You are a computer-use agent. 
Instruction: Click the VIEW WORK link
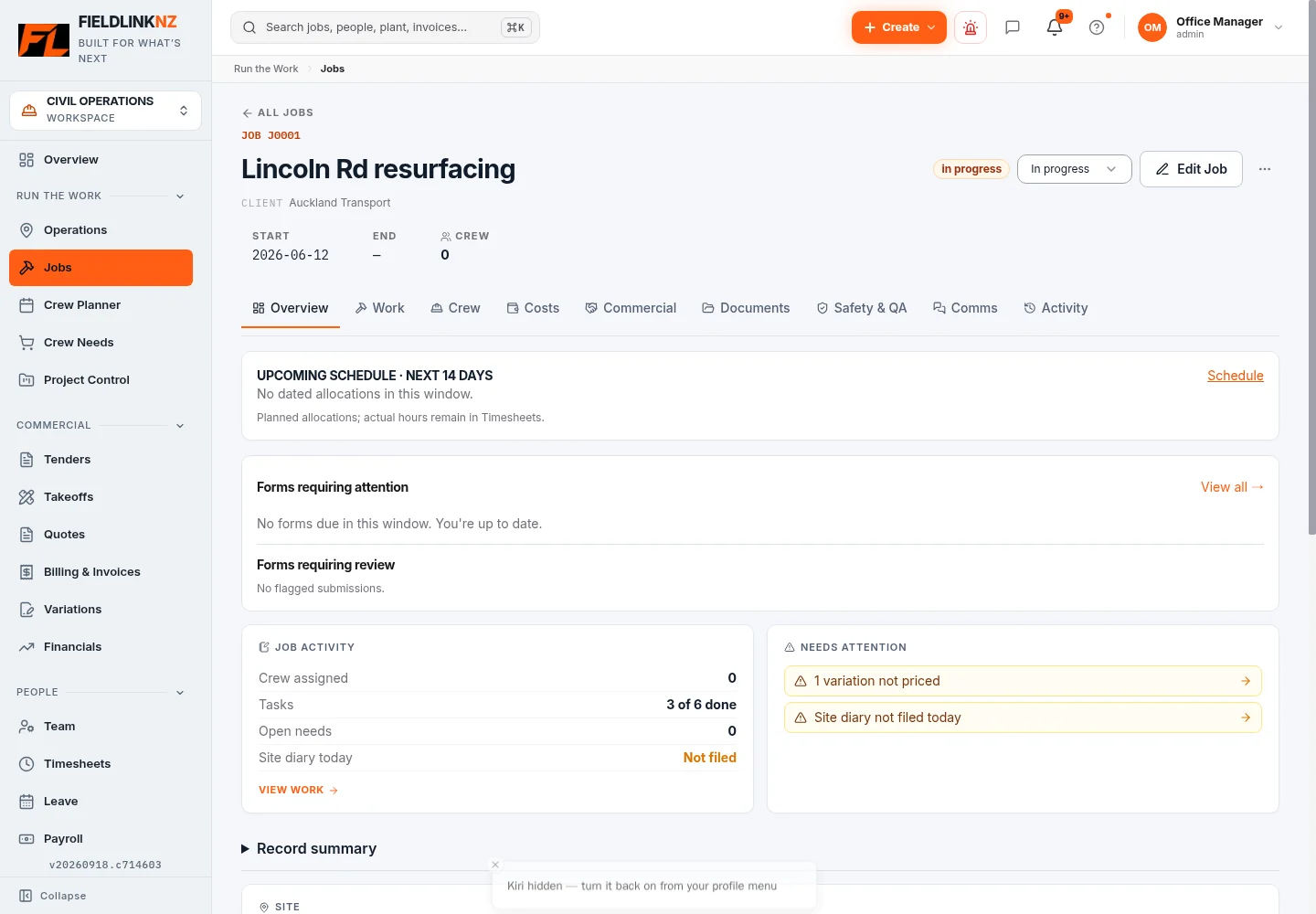[299, 790]
